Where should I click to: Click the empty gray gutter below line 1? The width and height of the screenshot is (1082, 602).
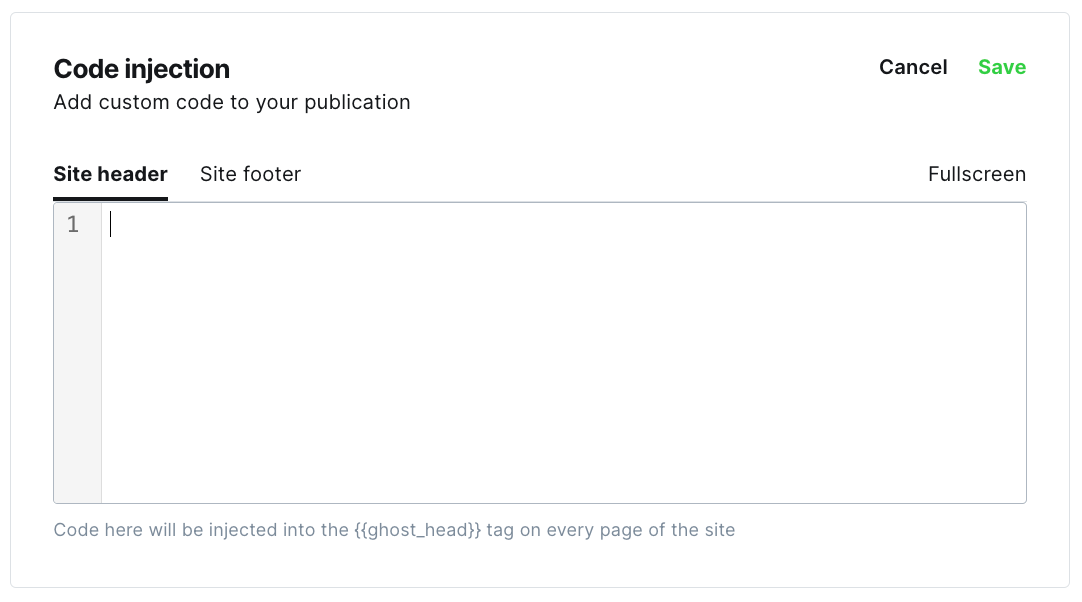(77, 369)
